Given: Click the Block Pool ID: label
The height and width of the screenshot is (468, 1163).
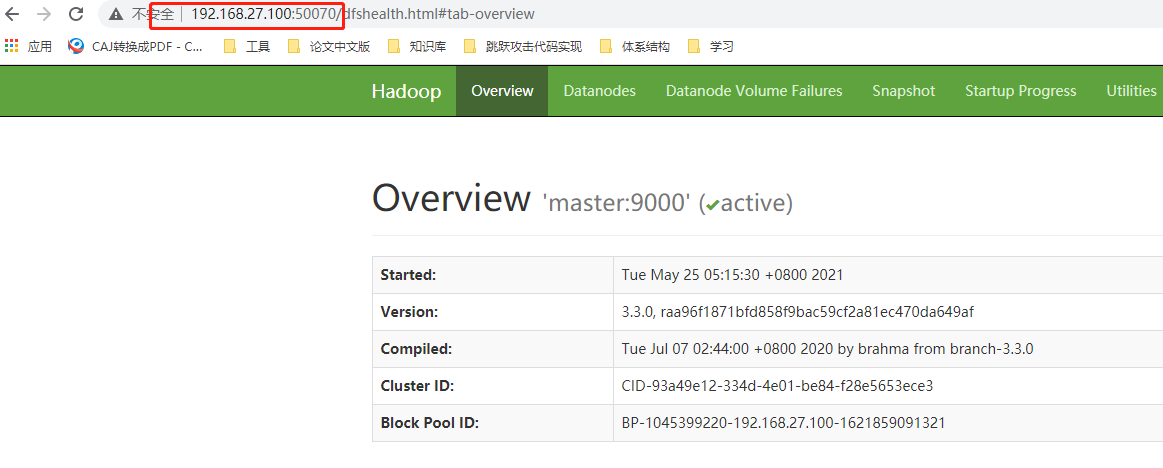Looking at the screenshot, I should 429,423.
